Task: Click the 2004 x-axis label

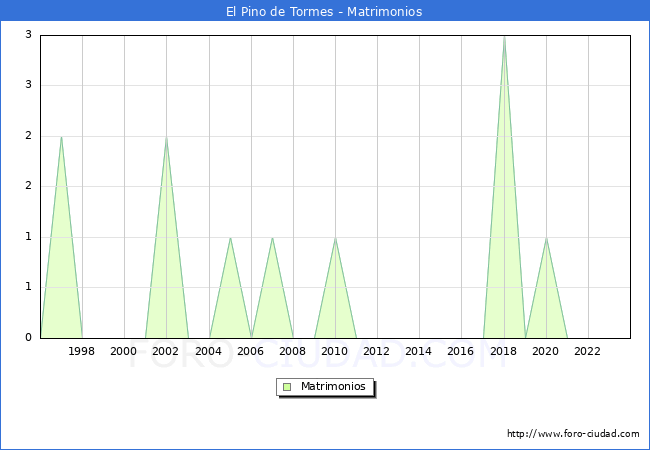Action: [208, 351]
